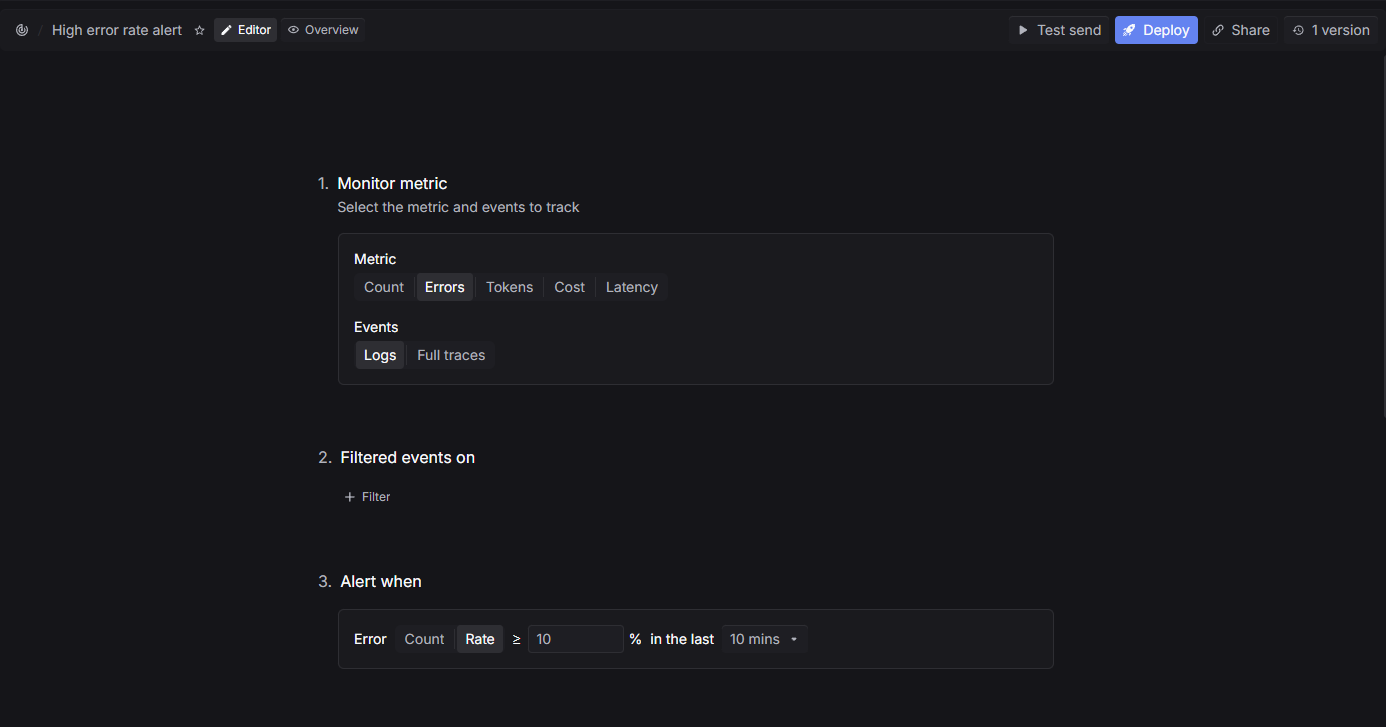The image size is (1386, 727).
Task: Switch to the Editor tab
Action: 245,30
